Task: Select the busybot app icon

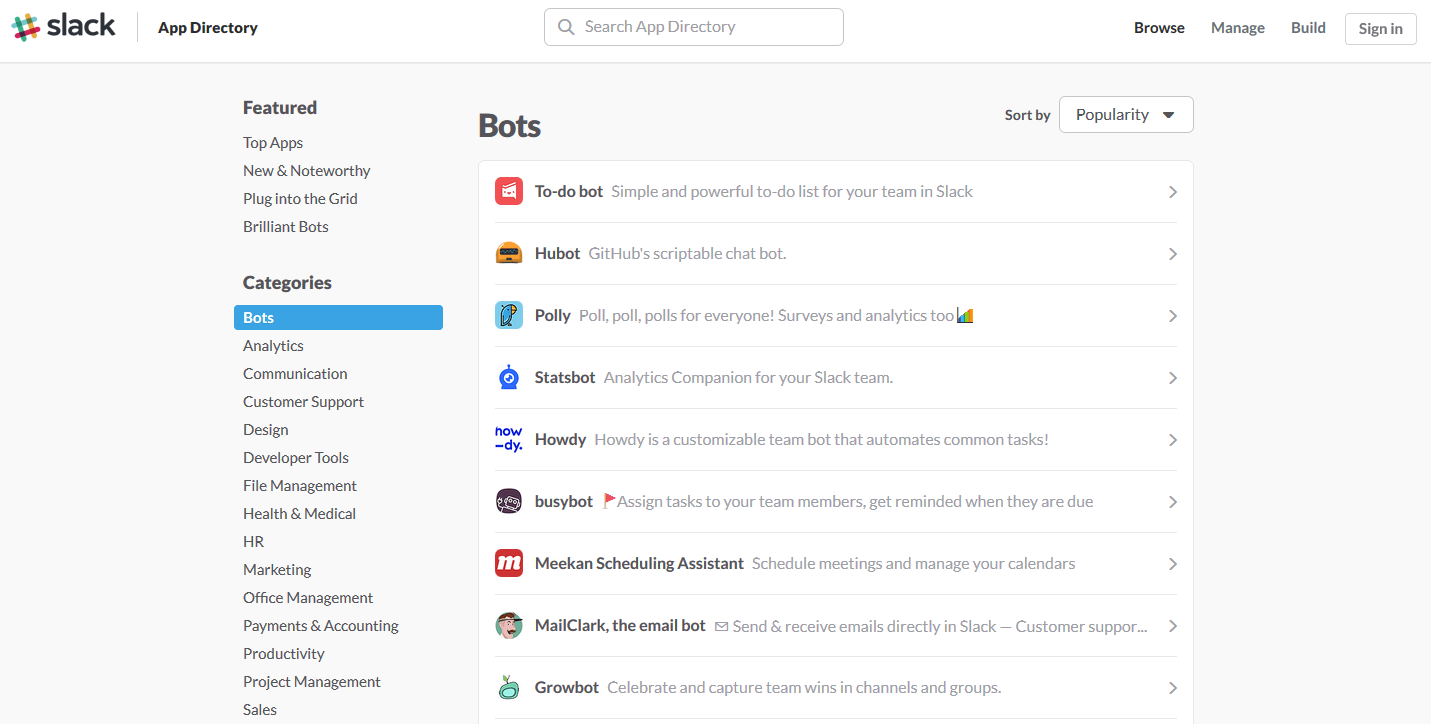Action: pos(509,501)
